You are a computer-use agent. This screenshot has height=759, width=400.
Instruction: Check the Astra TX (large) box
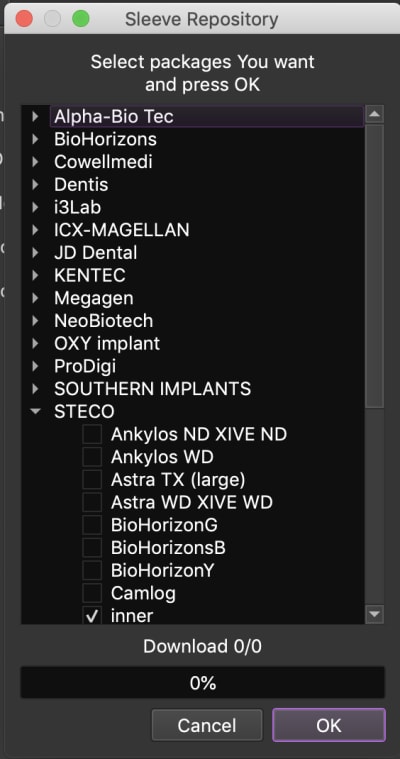pyautogui.click(x=92, y=480)
